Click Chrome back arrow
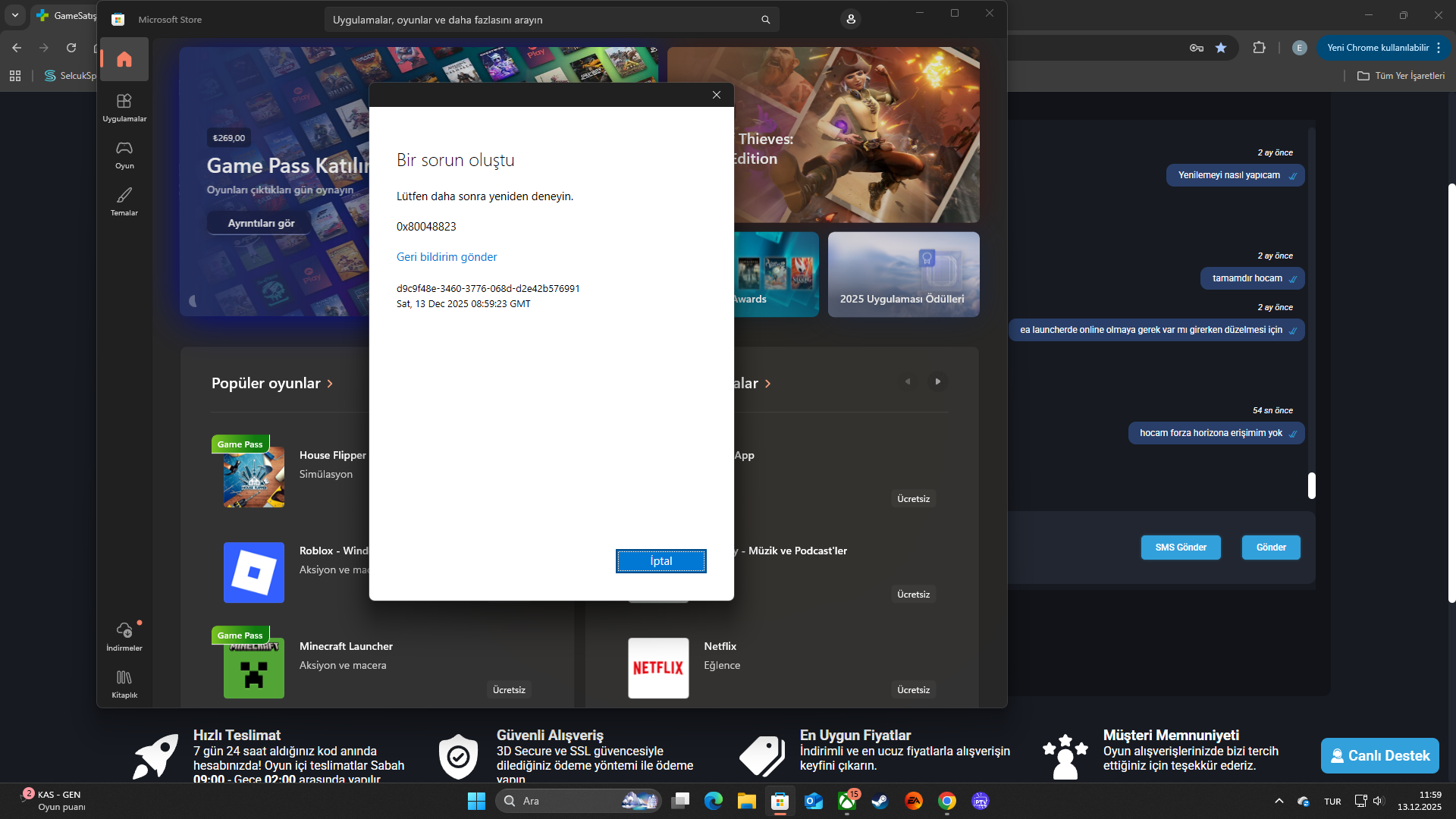The image size is (1456, 819). 17,48
